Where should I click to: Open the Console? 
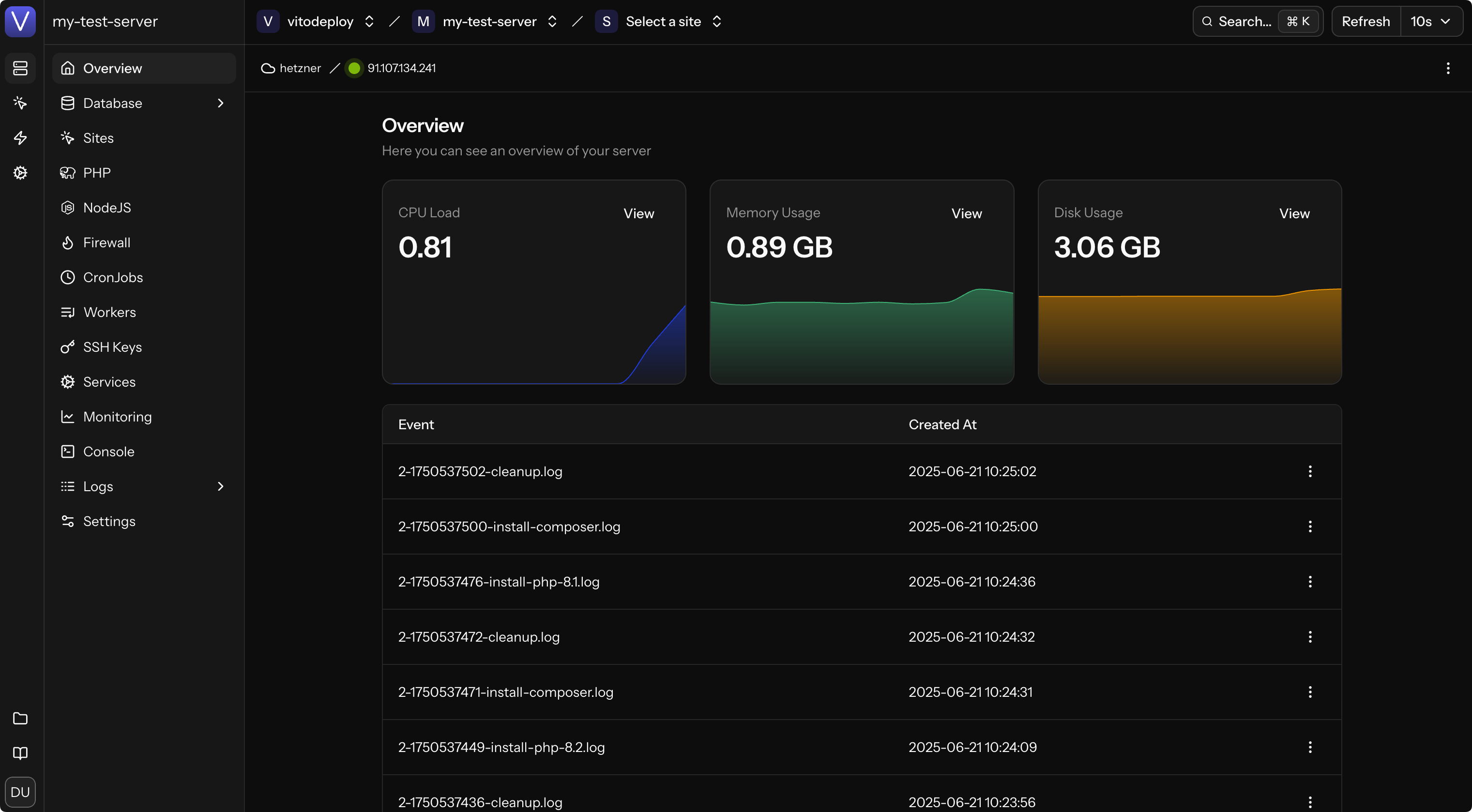[x=144, y=451]
